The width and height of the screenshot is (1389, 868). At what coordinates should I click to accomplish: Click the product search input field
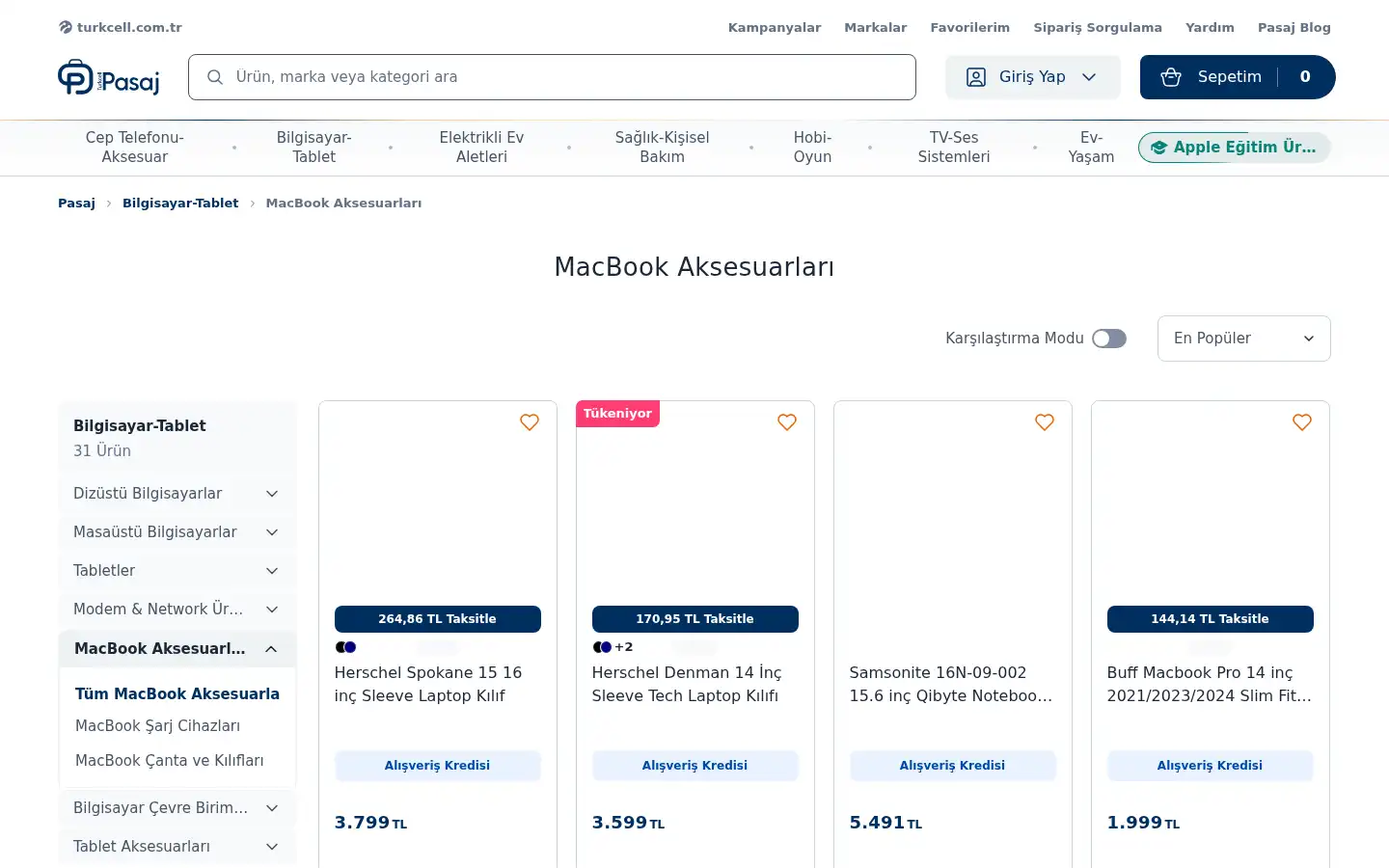552,77
